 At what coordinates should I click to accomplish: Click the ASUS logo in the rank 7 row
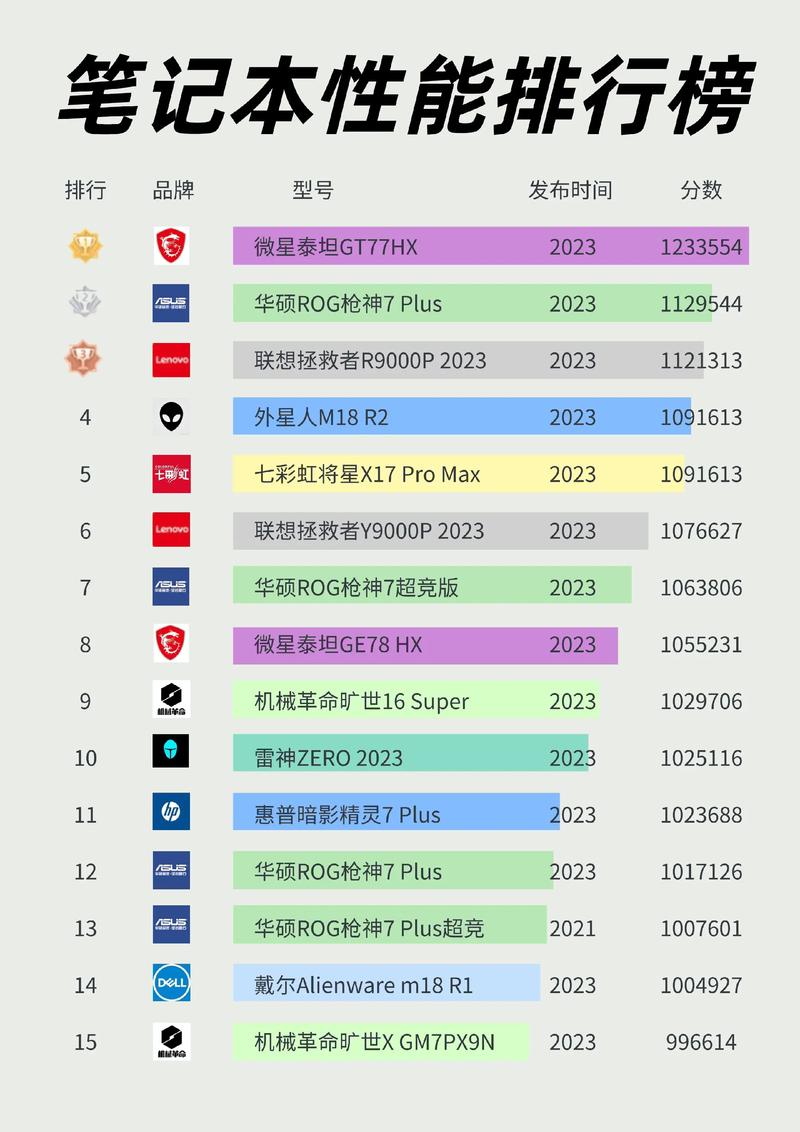tap(171, 586)
